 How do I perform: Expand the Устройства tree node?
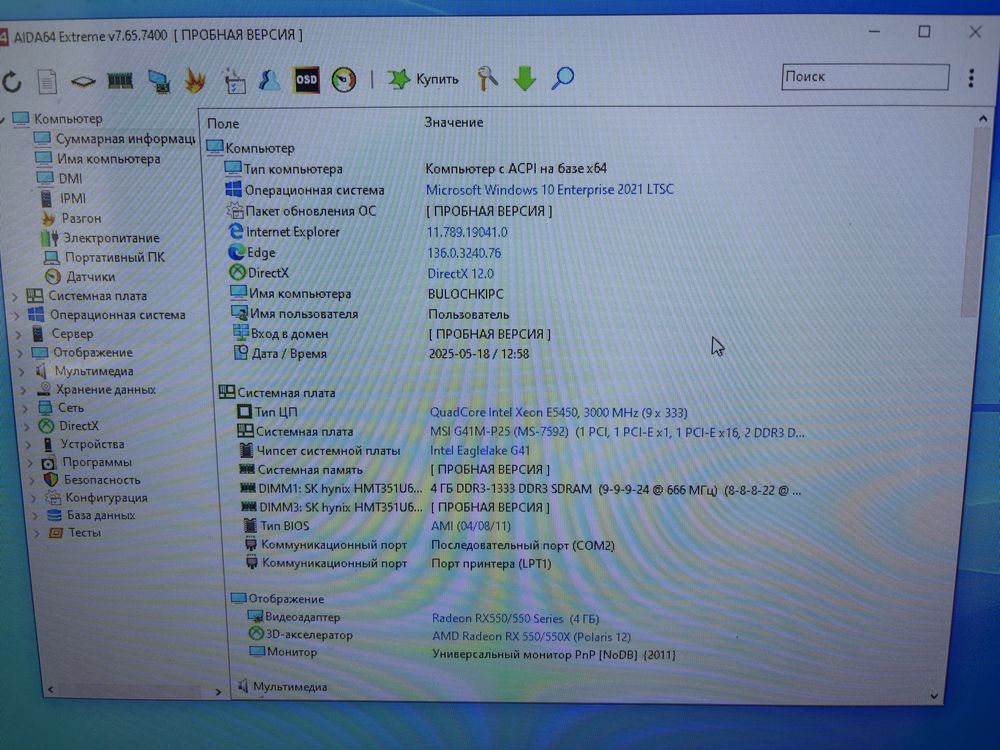tap(29, 445)
